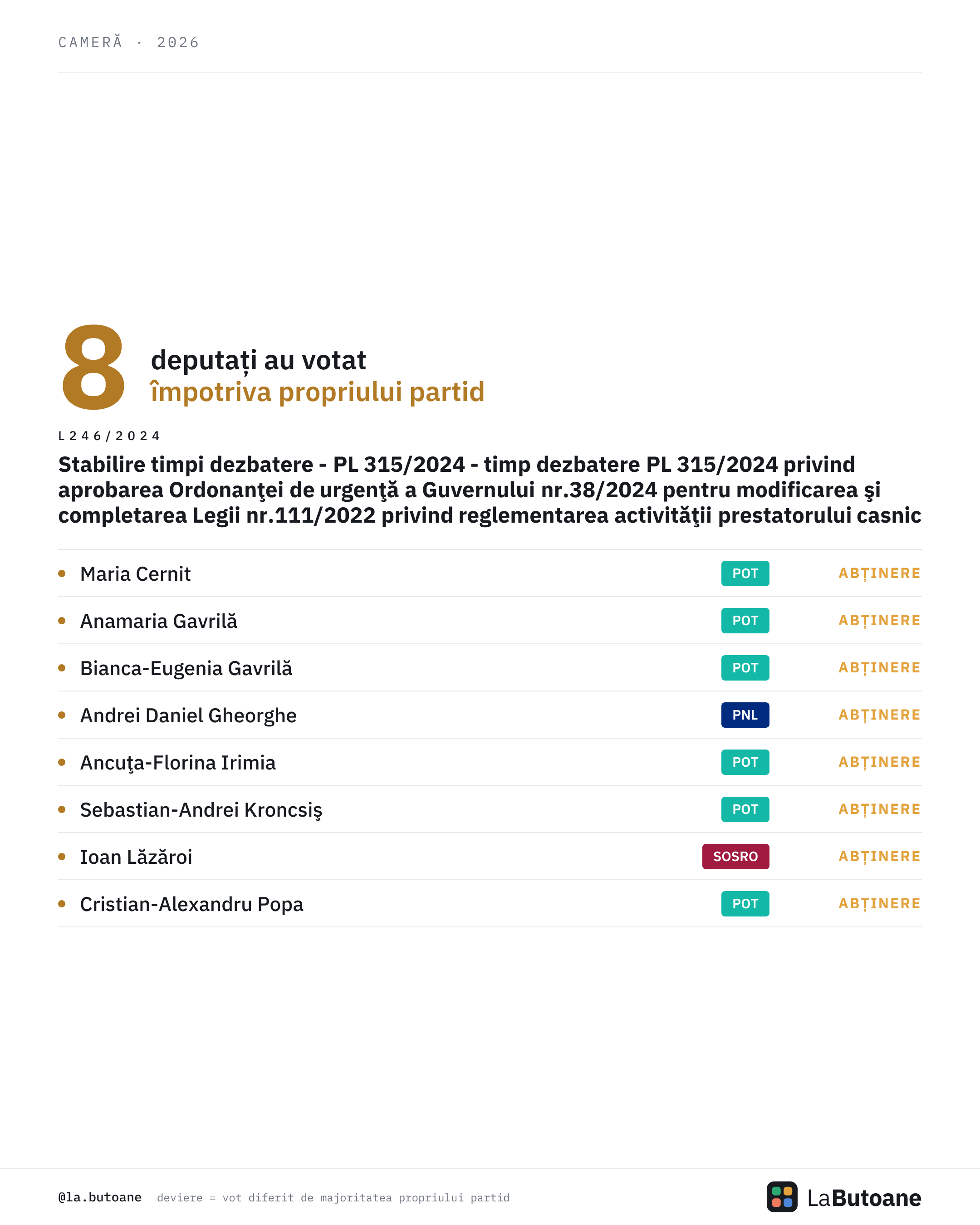Click the @la.butoane handle
The height and width of the screenshot is (1225, 980).
click(x=100, y=1197)
